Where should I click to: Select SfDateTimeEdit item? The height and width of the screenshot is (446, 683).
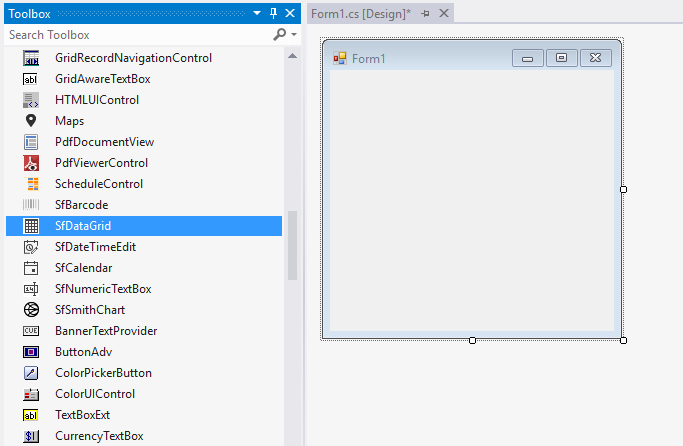pos(144,247)
